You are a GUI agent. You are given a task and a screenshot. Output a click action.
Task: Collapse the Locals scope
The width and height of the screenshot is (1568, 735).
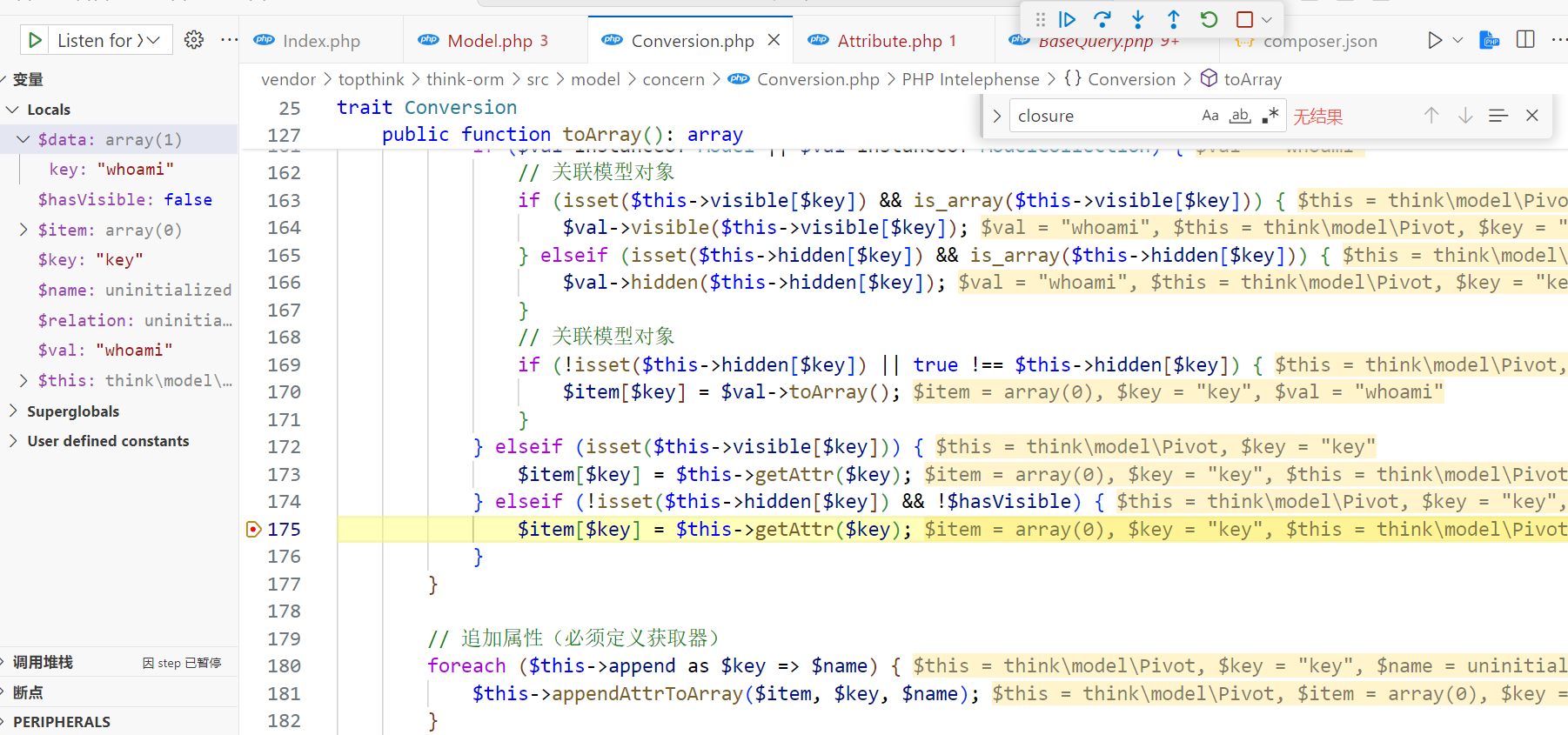[x=12, y=110]
